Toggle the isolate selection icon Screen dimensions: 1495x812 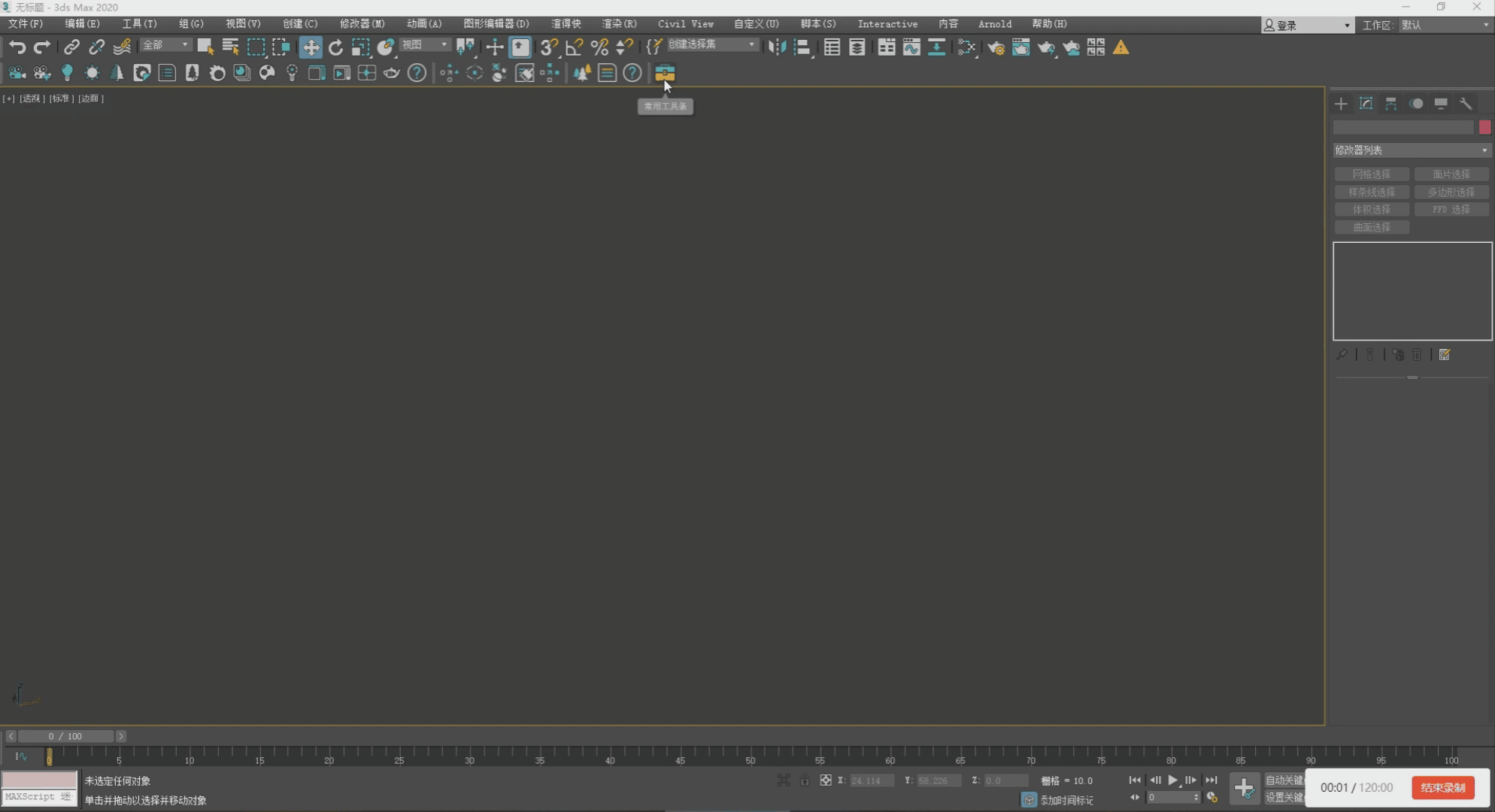pyautogui.click(x=784, y=780)
